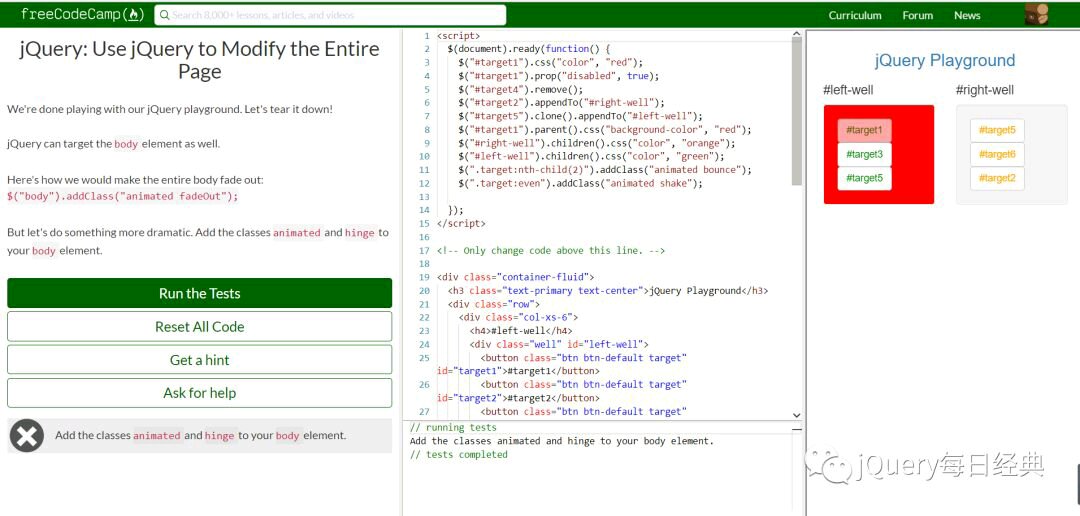Open the user profile avatar

click(1037, 14)
